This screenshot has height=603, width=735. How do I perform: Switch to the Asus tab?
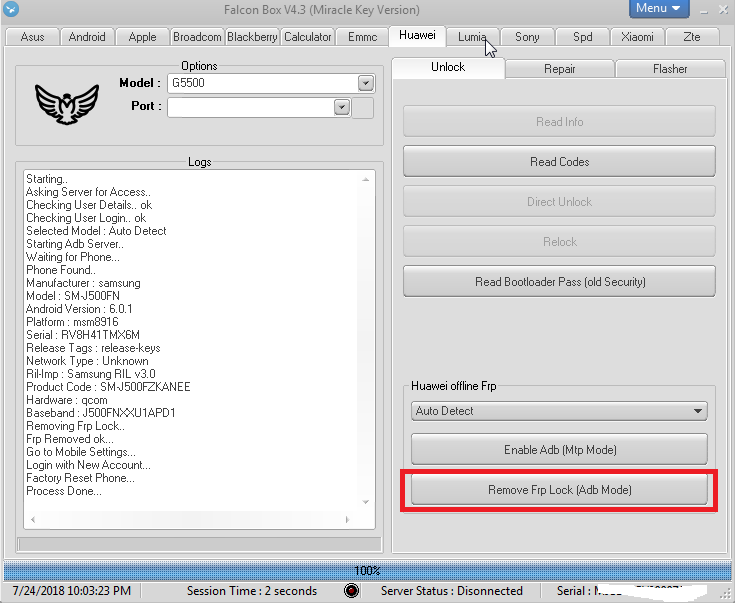[x=32, y=37]
